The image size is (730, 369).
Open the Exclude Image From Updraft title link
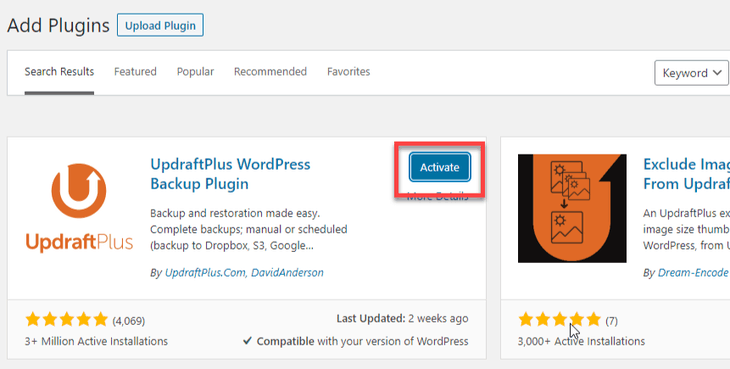tap(686, 174)
